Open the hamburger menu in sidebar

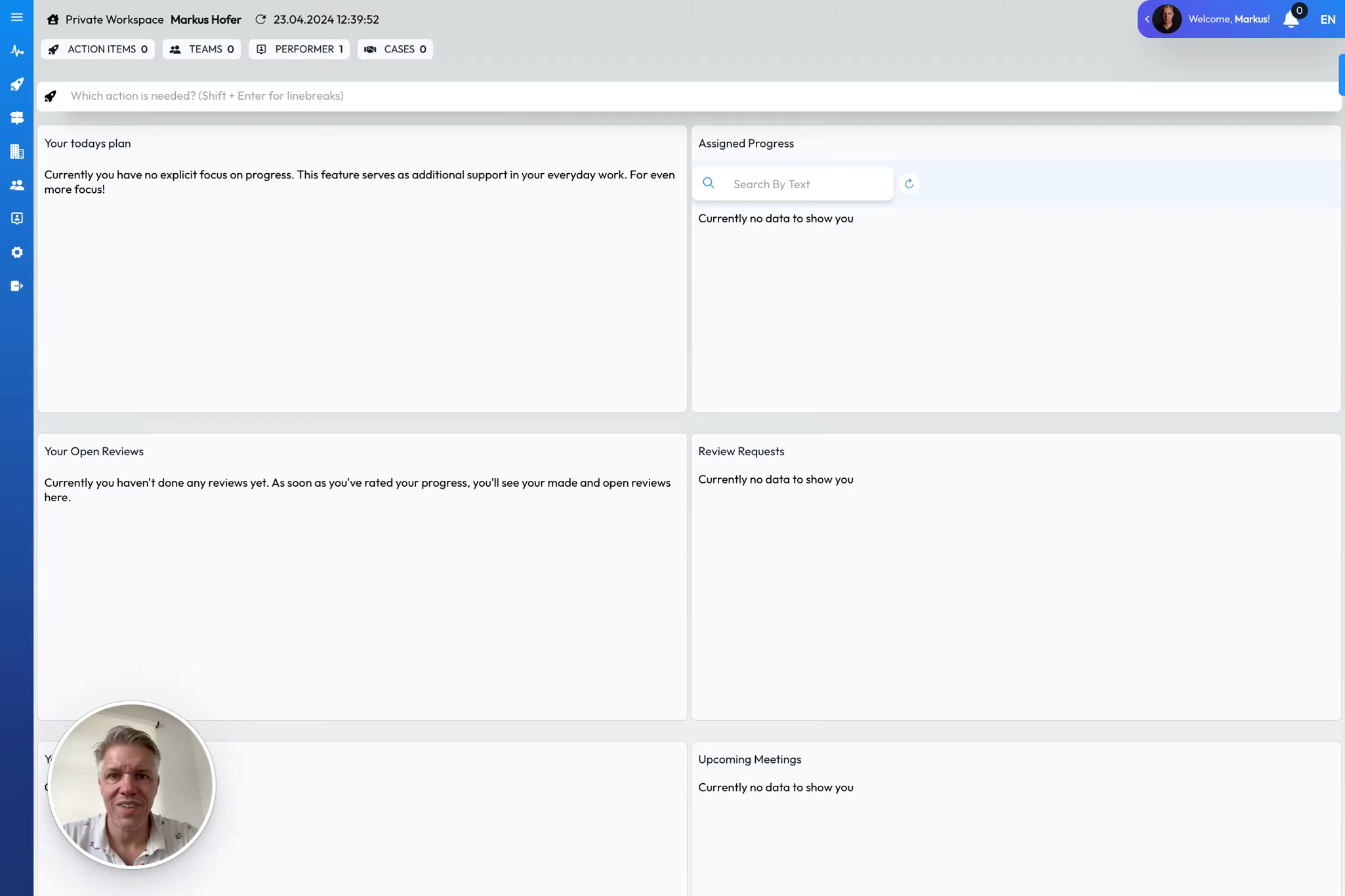(17, 17)
